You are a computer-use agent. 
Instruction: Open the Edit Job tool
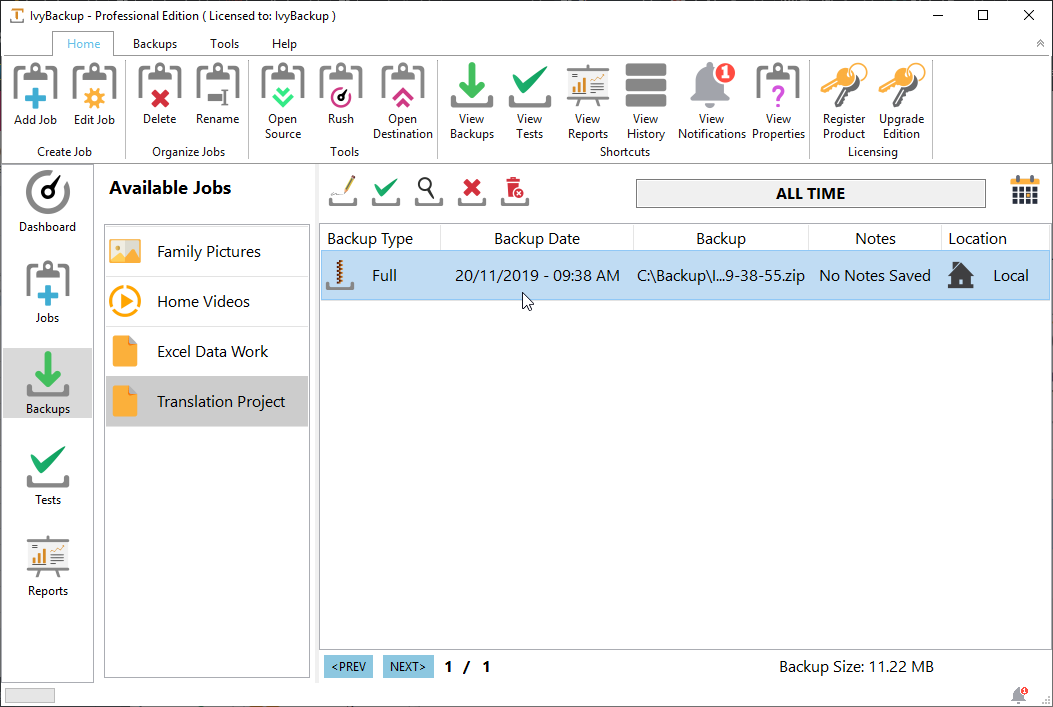(94, 95)
